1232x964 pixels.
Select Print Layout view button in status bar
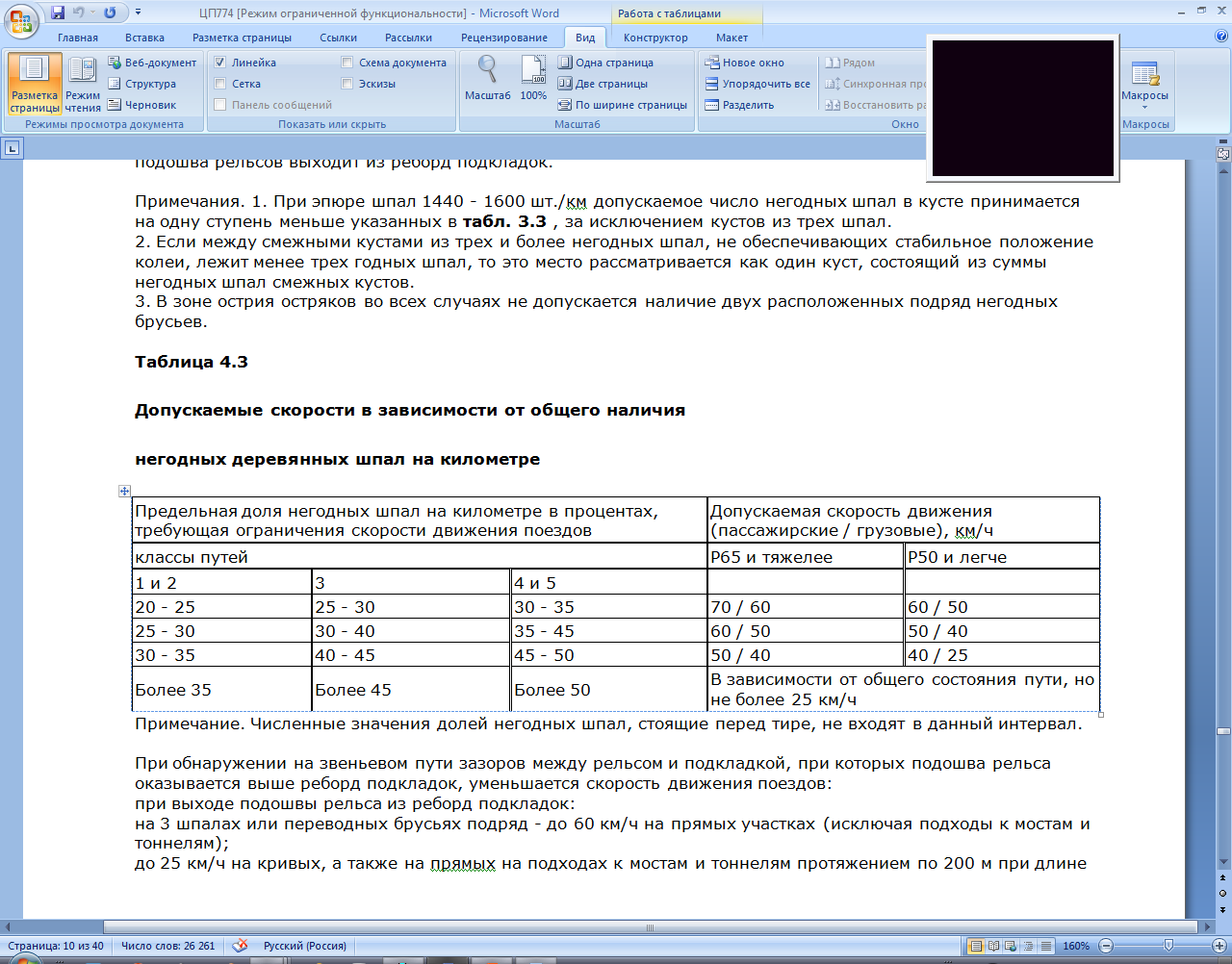click(977, 947)
